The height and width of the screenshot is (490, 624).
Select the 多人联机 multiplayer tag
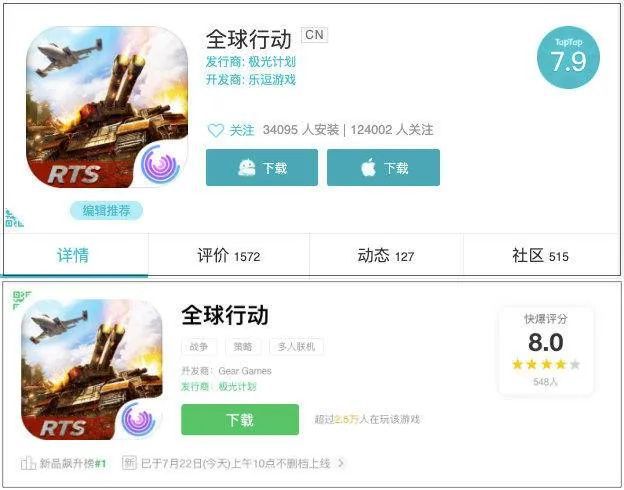[296, 347]
